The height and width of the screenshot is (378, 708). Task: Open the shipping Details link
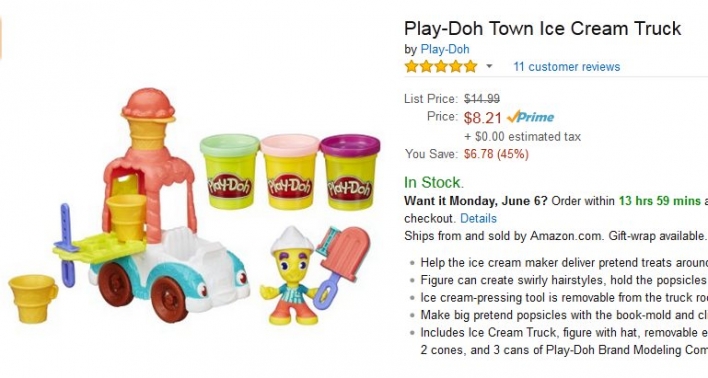[x=478, y=219]
